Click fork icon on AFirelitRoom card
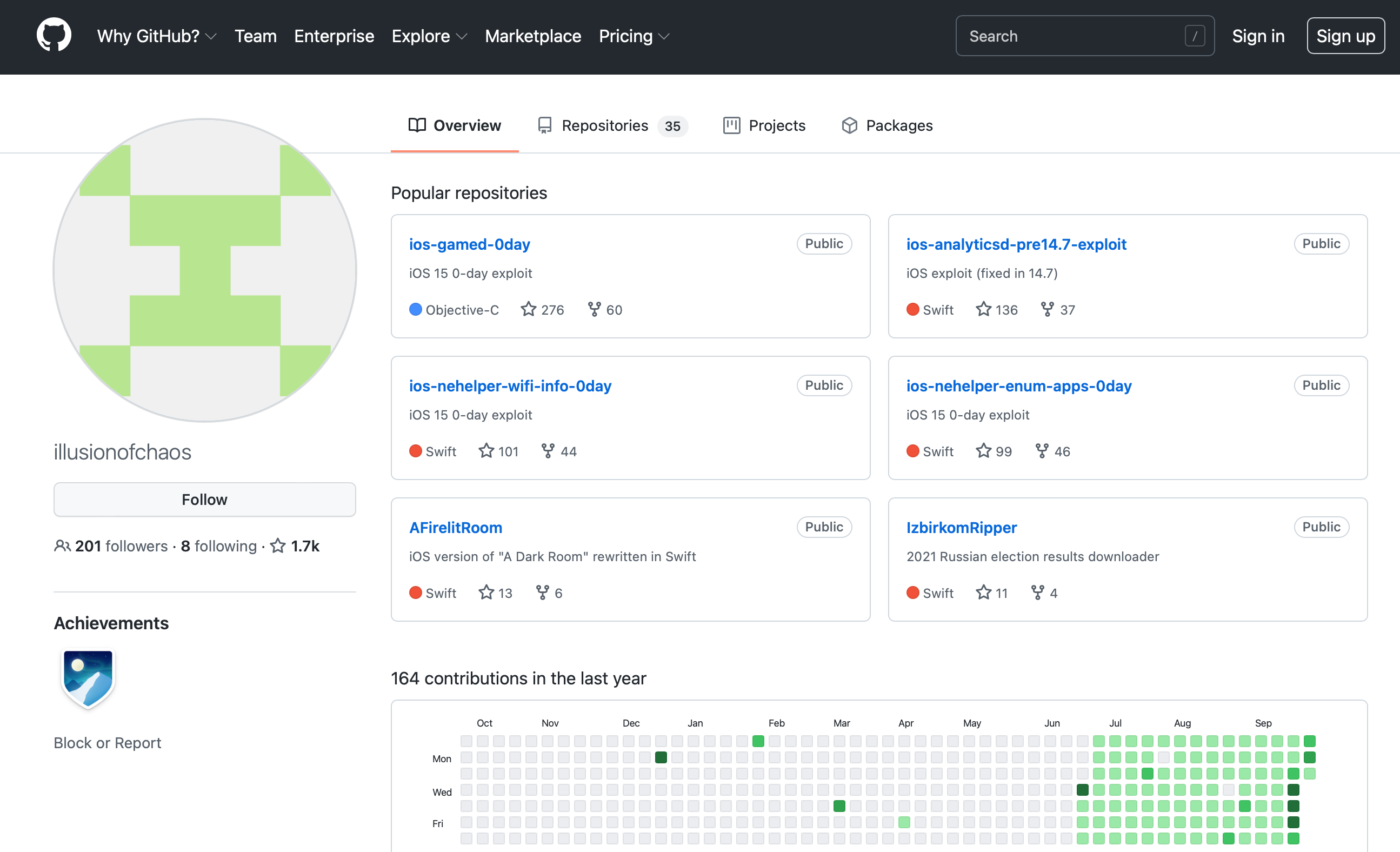Viewport: 1400px width, 852px height. tap(543, 593)
